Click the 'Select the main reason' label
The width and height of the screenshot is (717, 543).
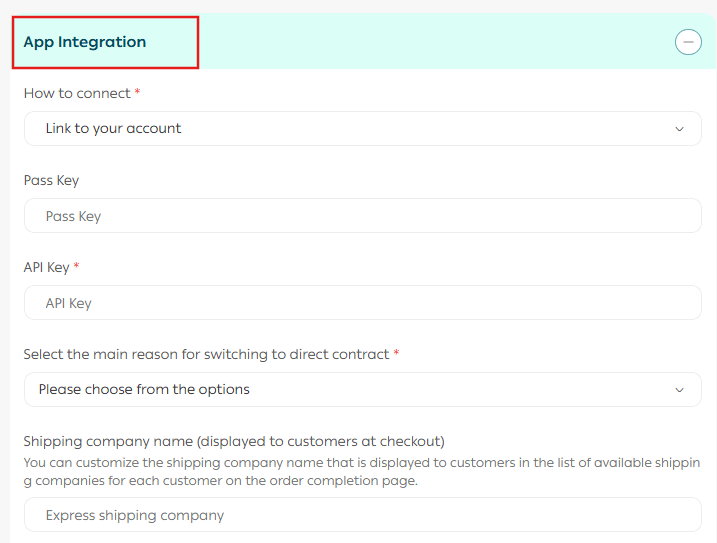(206, 354)
